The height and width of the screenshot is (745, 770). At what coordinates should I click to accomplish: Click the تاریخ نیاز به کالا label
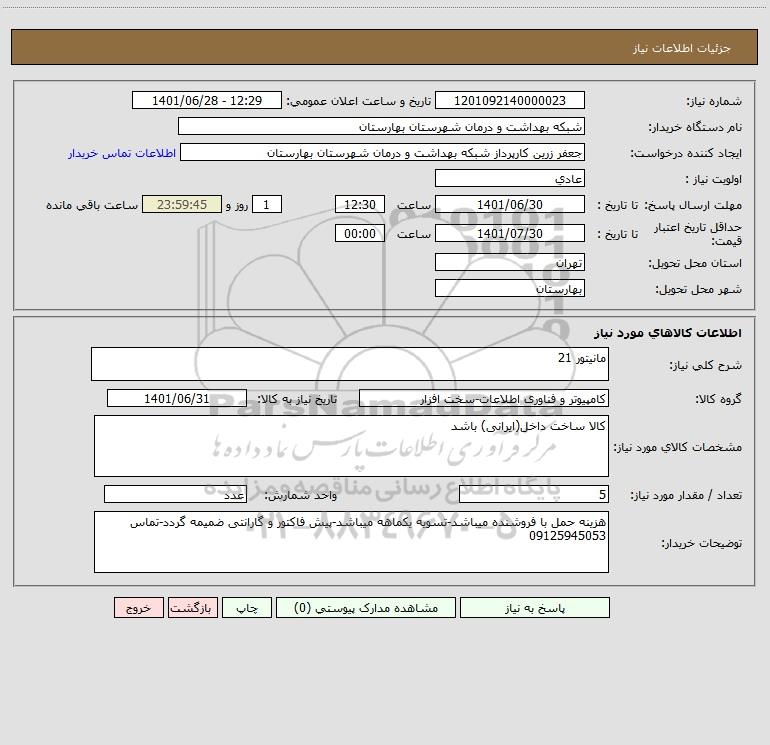pyautogui.click(x=297, y=399)
